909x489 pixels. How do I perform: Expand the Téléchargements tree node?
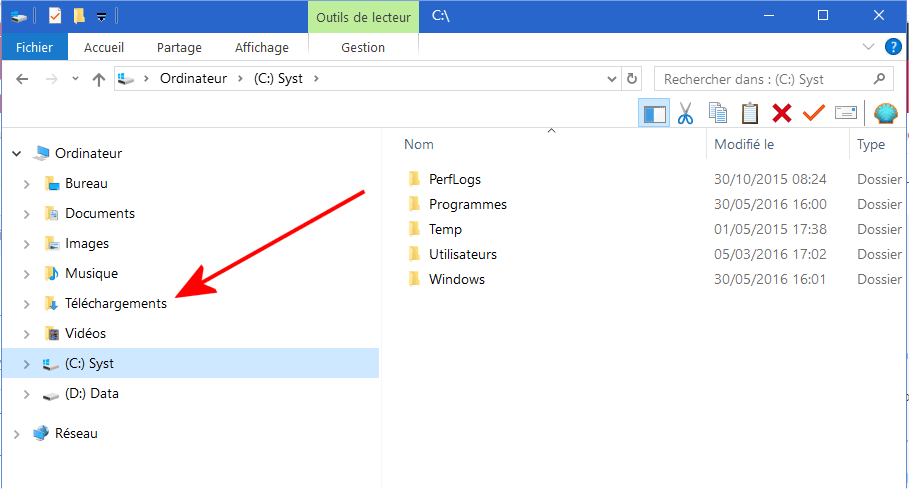coord(27,304)
